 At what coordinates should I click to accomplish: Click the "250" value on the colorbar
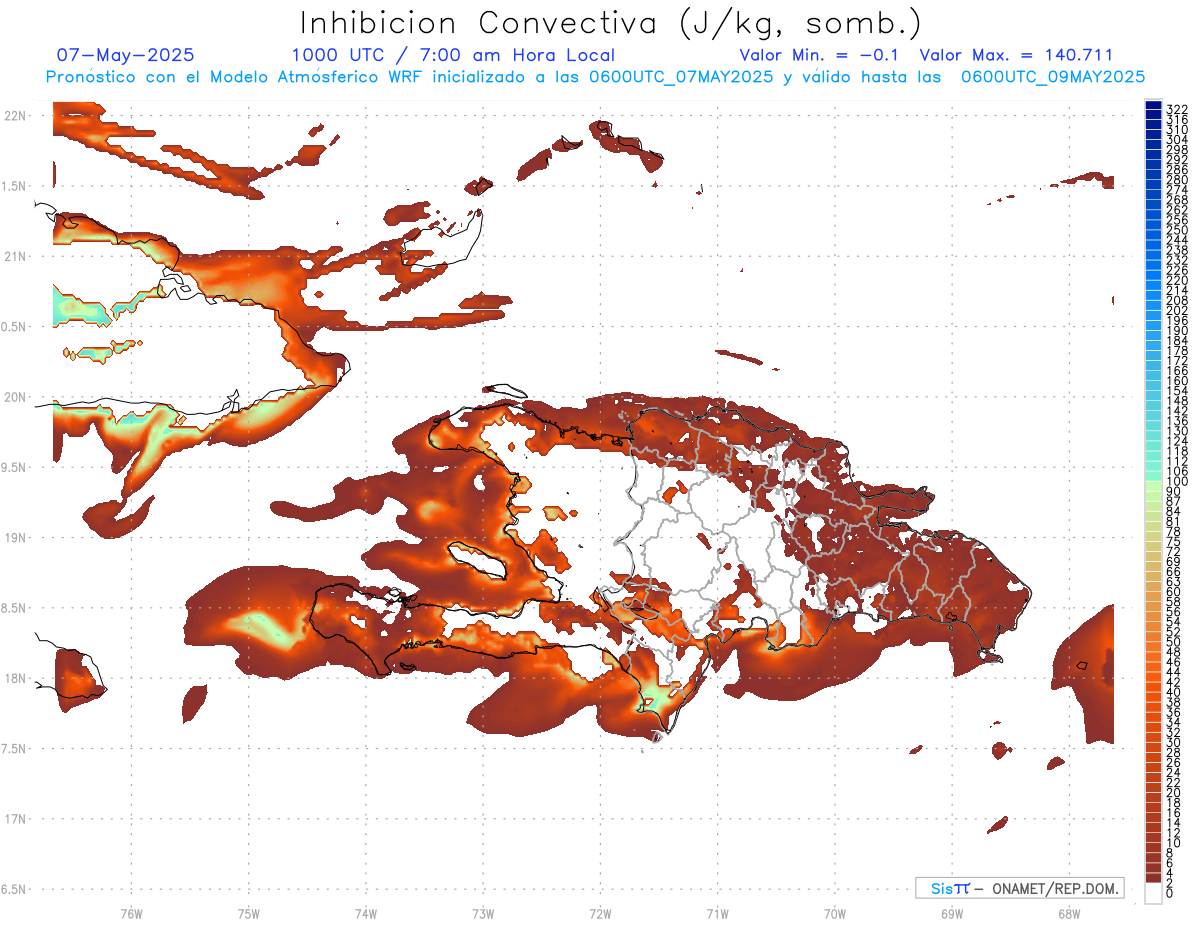tap(1176, 230)
